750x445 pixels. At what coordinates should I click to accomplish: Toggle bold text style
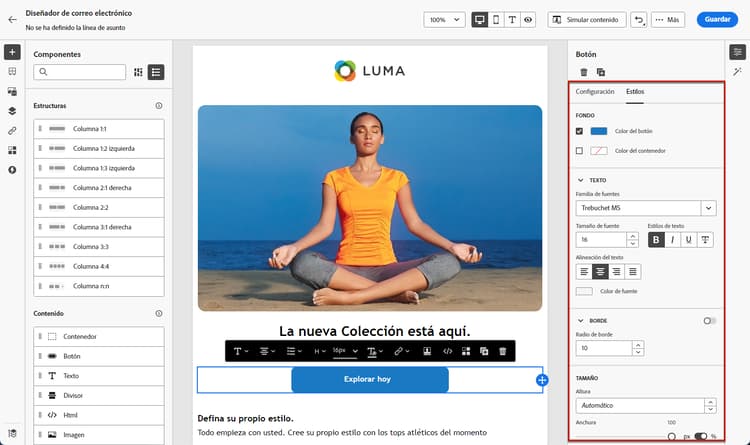click(656, 240)
